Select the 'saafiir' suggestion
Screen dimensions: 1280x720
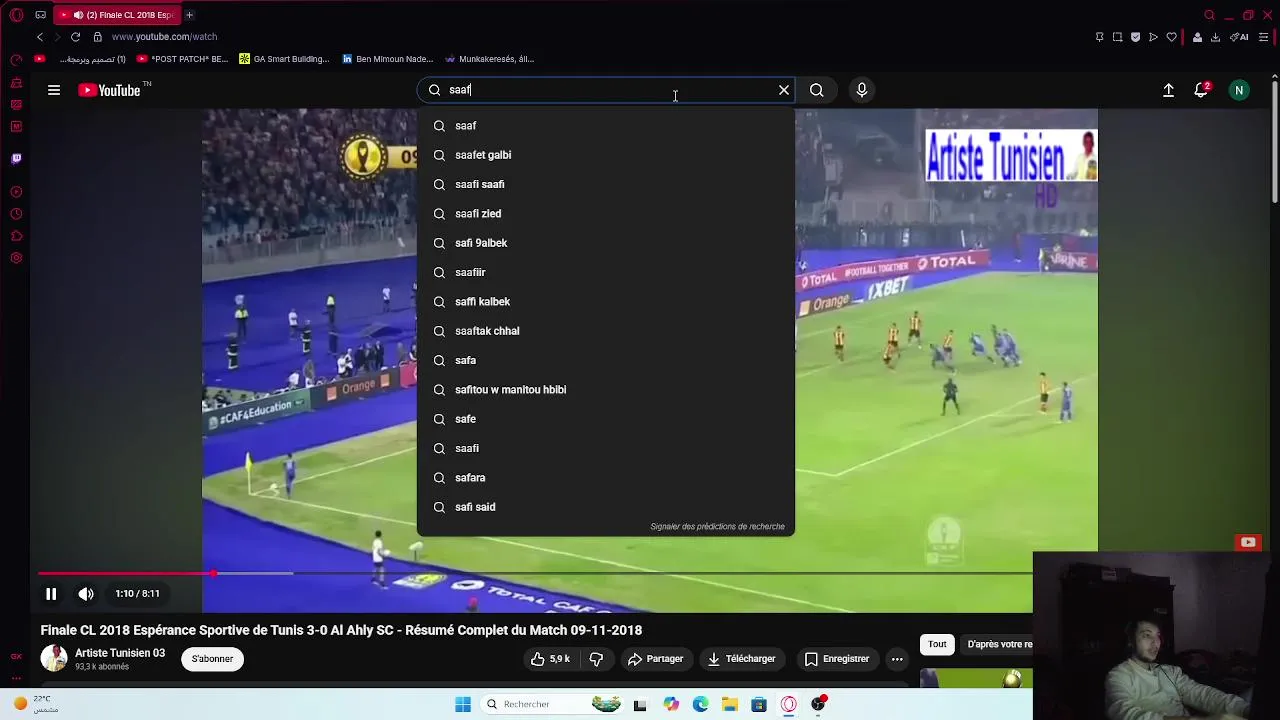[606, 272]
